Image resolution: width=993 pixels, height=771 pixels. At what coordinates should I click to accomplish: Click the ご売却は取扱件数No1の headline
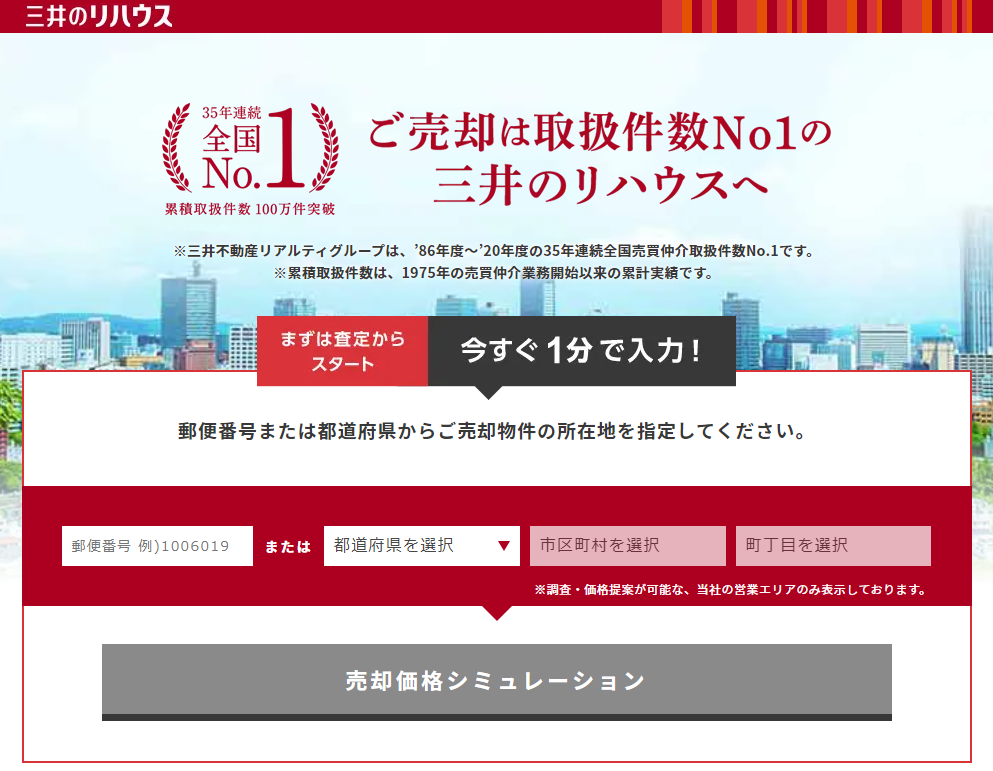click(x=599, y=132)
